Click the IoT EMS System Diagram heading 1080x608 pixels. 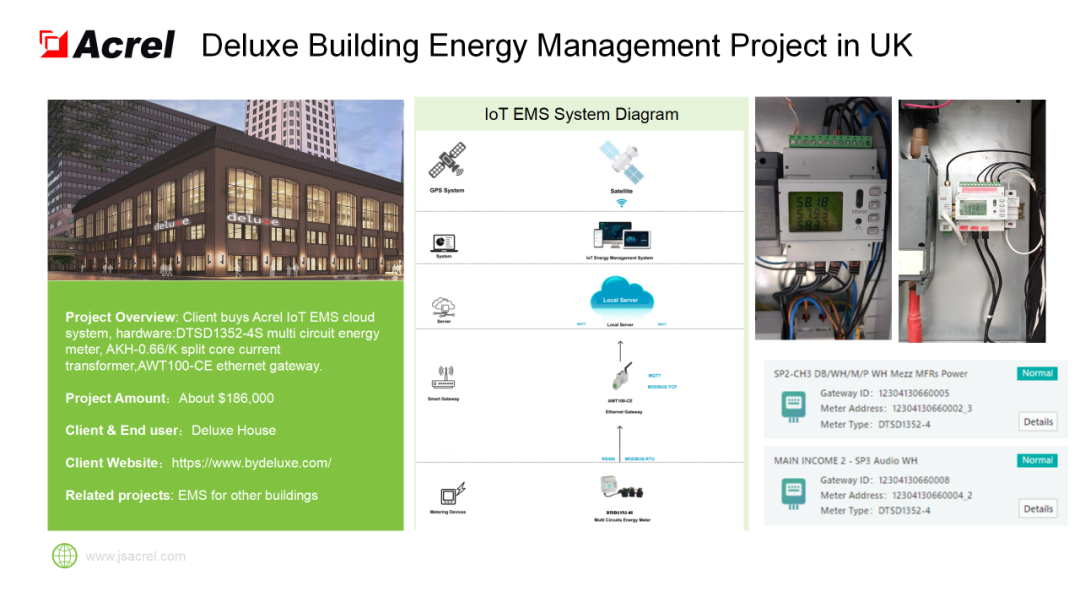pos(581,114)
